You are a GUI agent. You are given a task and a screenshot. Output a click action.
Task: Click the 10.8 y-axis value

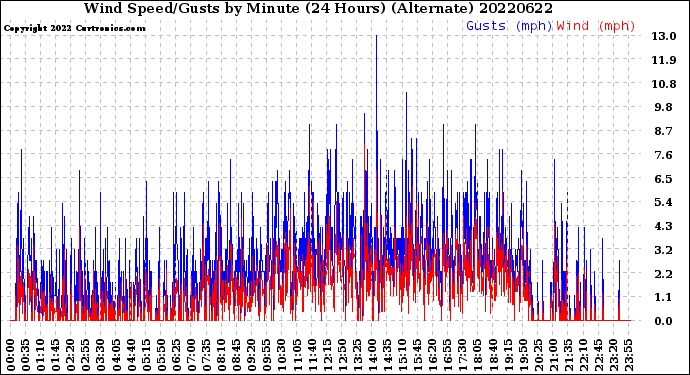coord(664,84)
